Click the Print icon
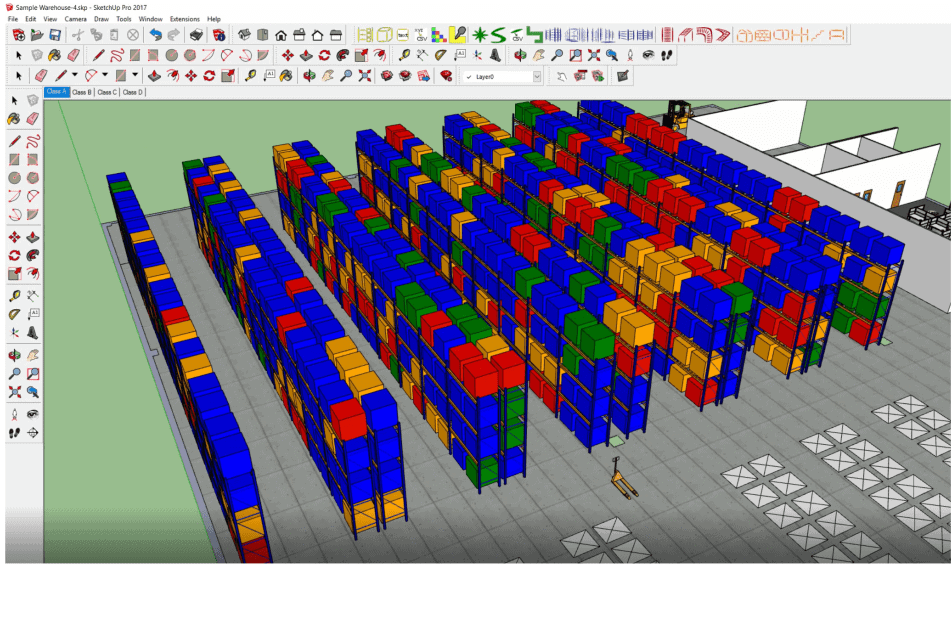 196,35
